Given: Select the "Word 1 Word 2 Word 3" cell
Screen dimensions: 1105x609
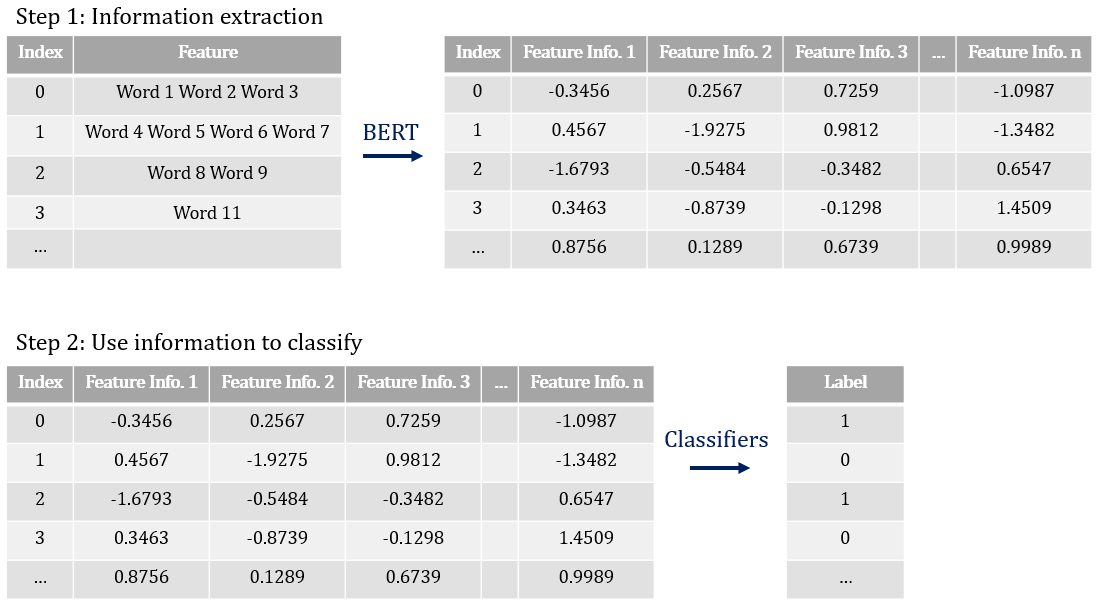Looking at the screenshot, I should (x=207, y=92).
